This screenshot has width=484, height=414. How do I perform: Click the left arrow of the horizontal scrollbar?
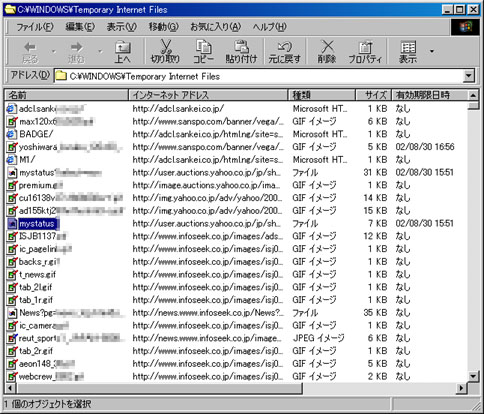(10, 388)
